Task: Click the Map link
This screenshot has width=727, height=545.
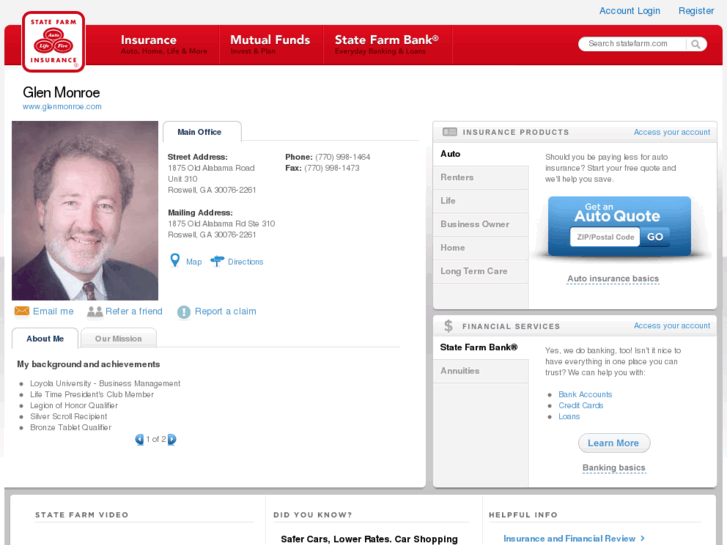Action: [x=194, y=262]
